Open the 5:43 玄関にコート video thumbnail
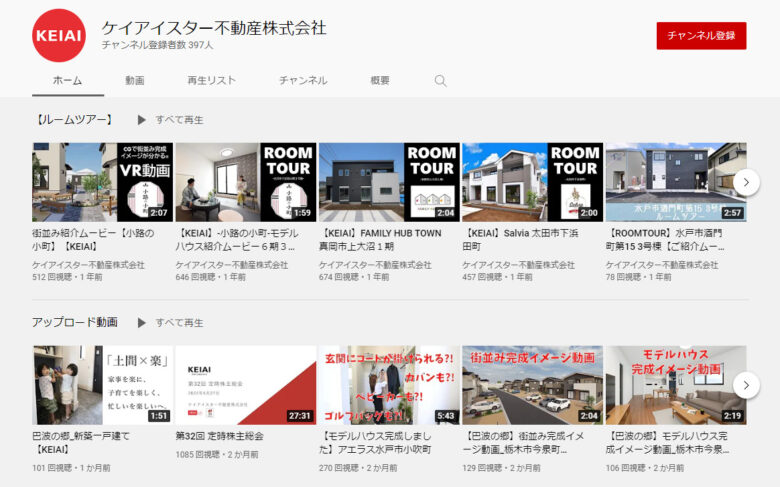This screenshot has width=780, height=487. coord(389,385)
